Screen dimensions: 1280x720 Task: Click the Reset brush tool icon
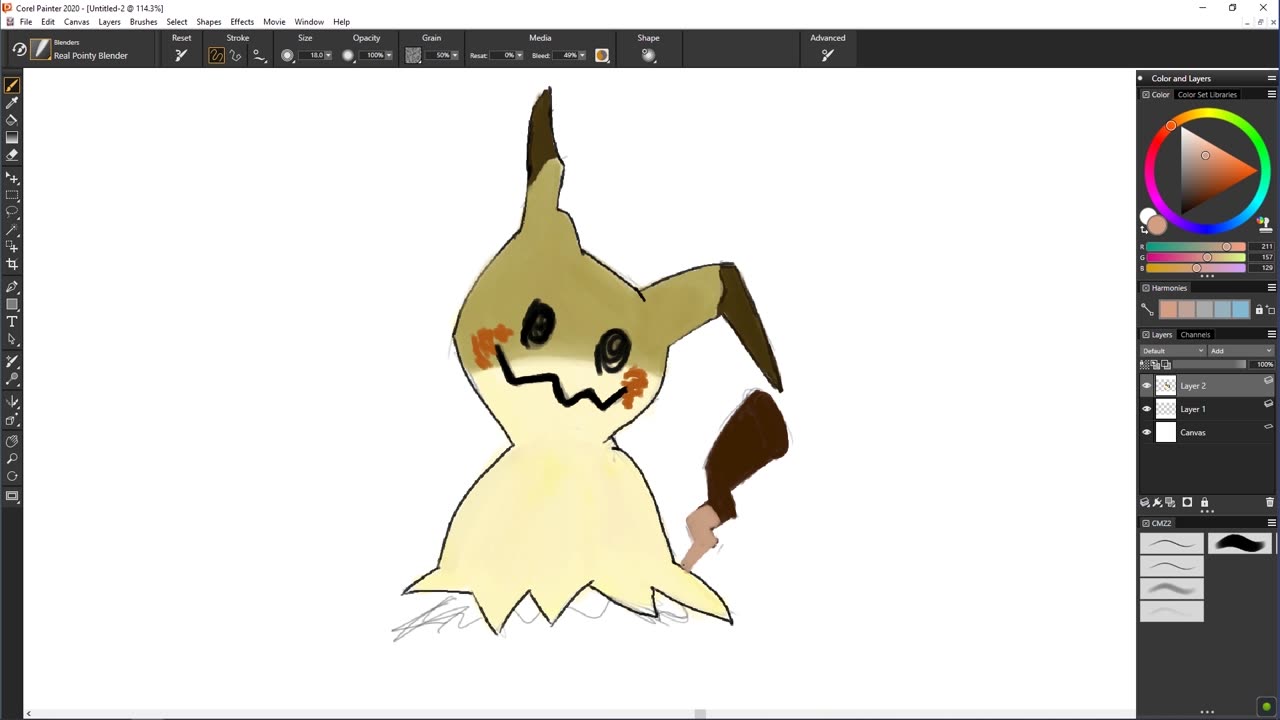(181, 55)
